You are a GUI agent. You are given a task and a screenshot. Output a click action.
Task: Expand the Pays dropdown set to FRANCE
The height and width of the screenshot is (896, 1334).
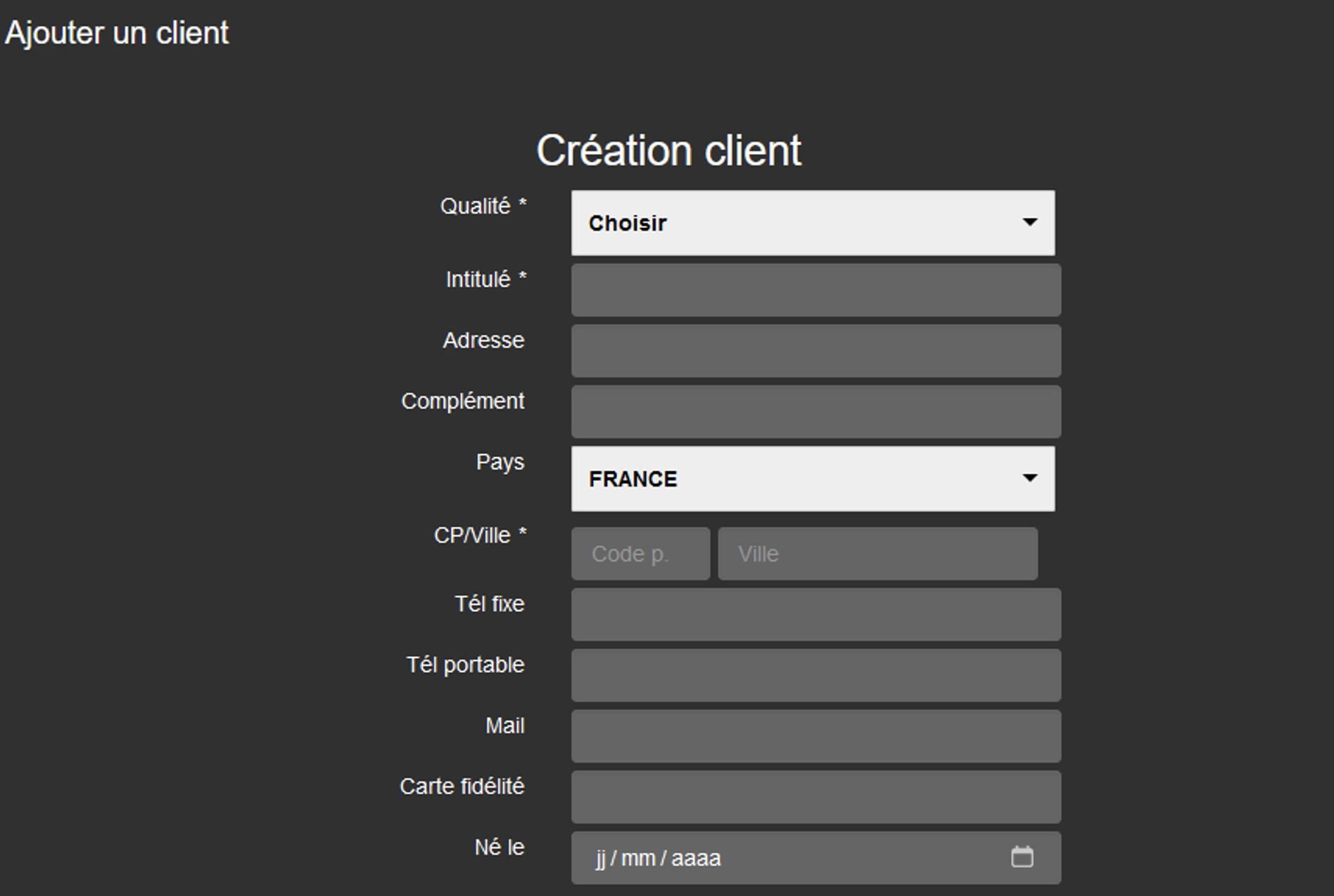[813, 479]
